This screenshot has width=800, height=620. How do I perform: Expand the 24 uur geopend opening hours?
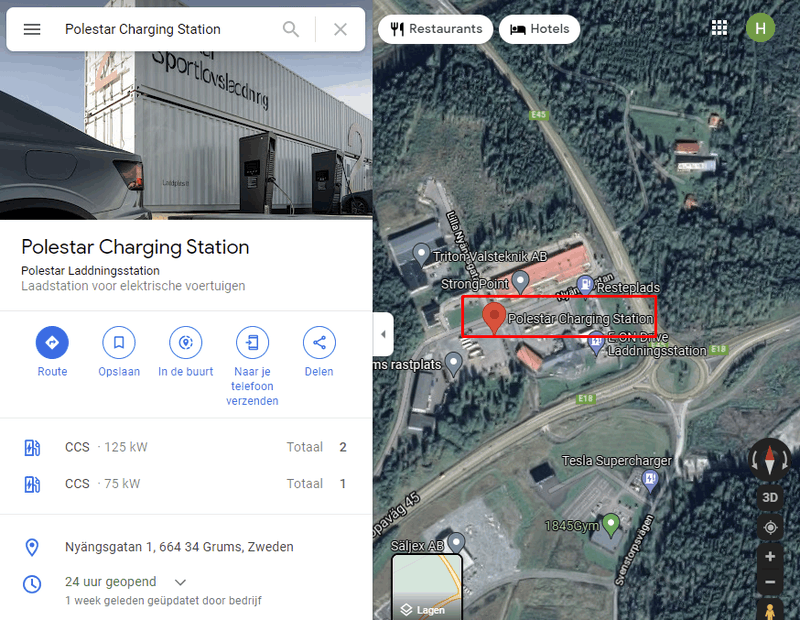coord(181,582)
